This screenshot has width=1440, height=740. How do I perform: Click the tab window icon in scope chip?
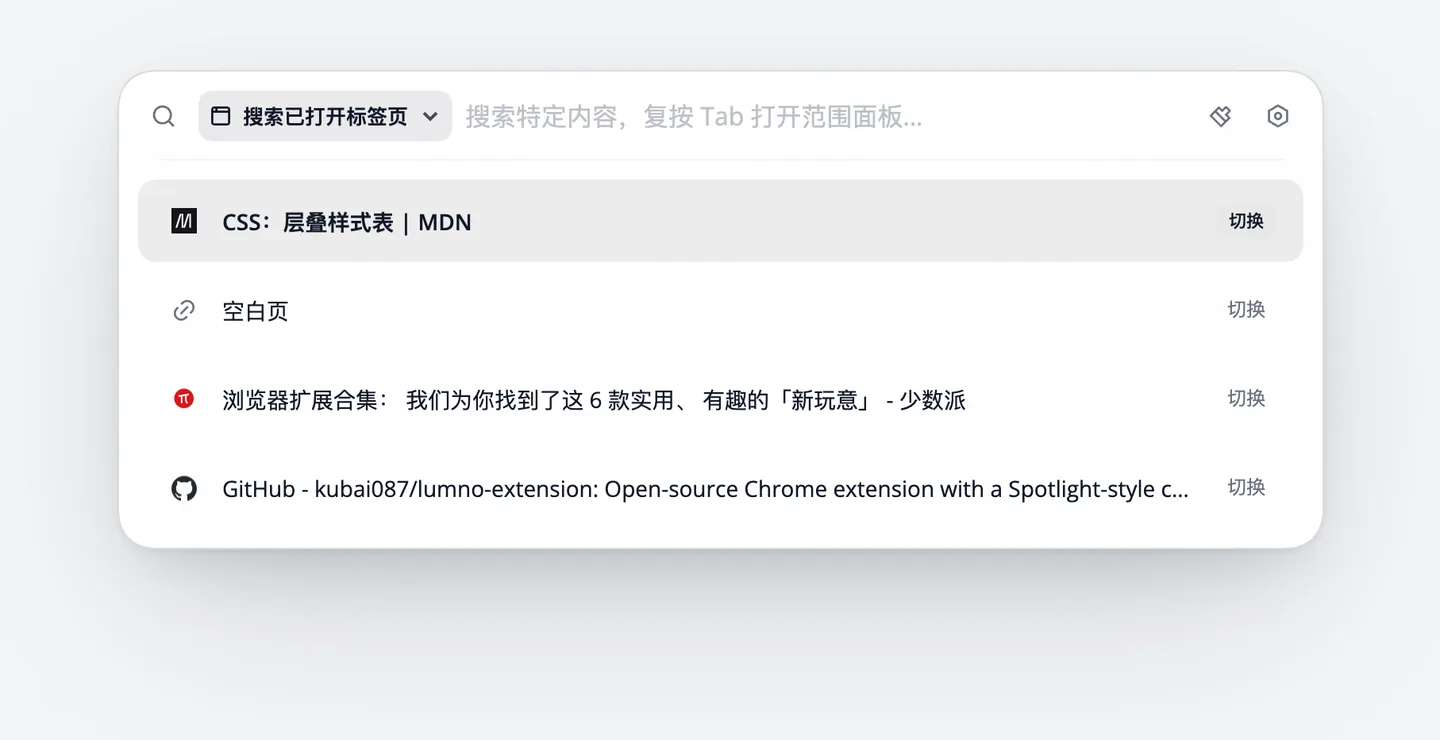pos(220,116)
